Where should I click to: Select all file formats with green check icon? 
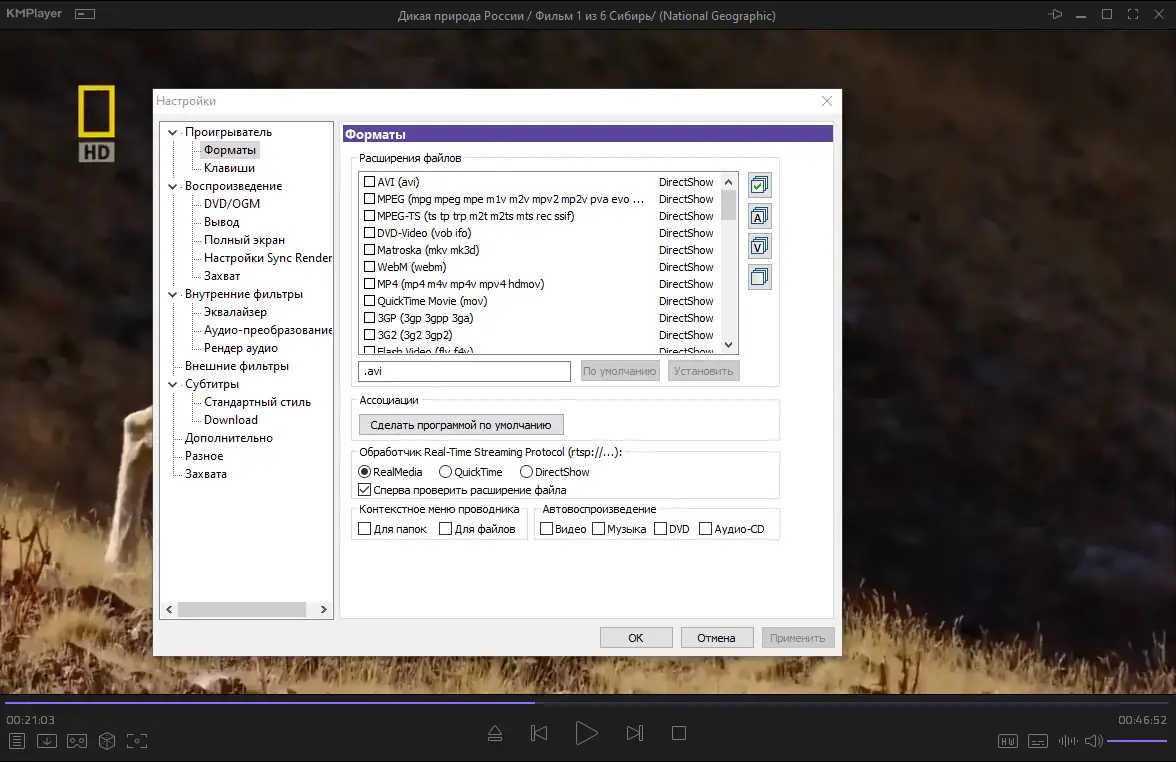click(x=759, y=185)
